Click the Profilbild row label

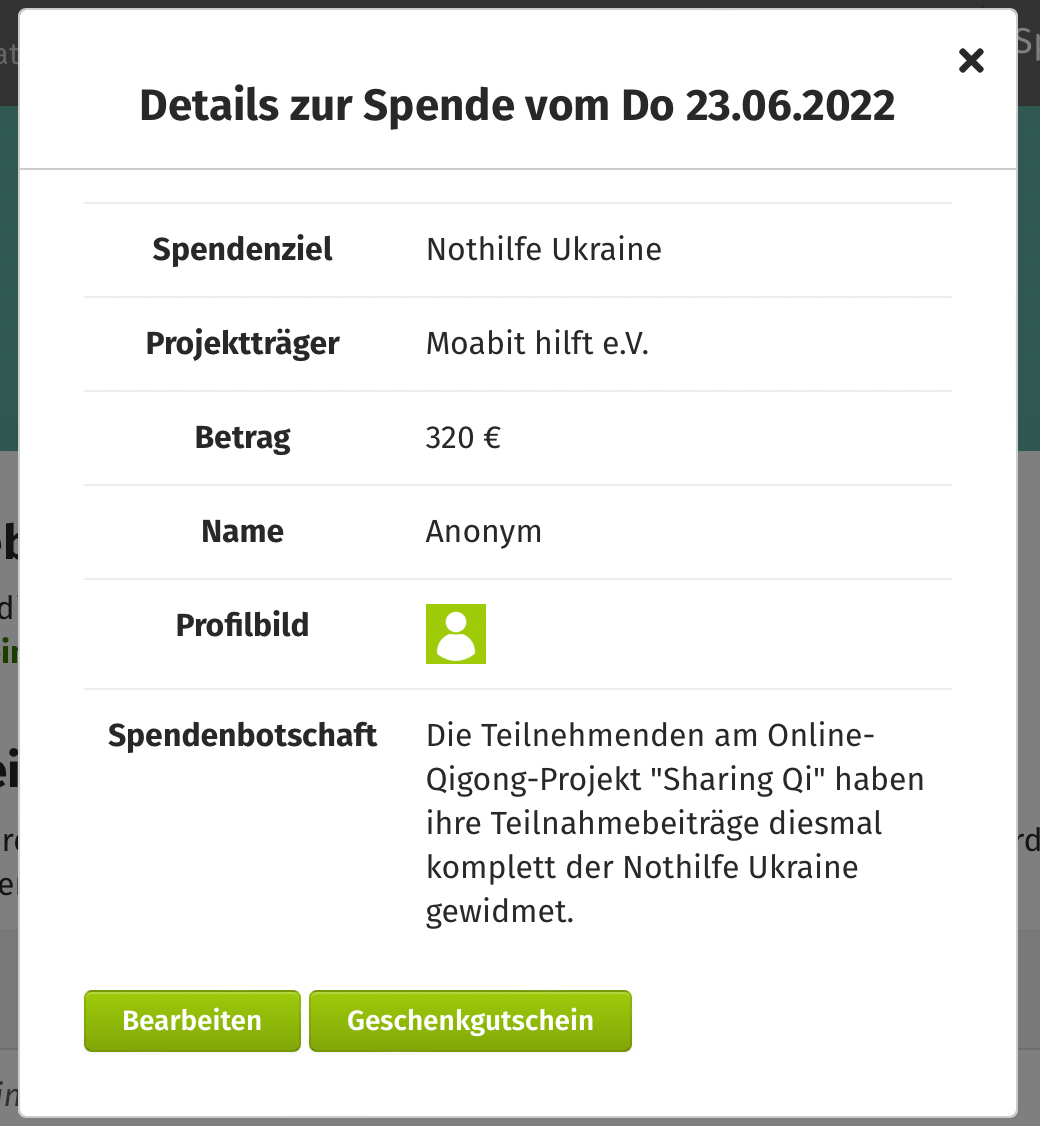pyautogui.click(x=242, y=625)
